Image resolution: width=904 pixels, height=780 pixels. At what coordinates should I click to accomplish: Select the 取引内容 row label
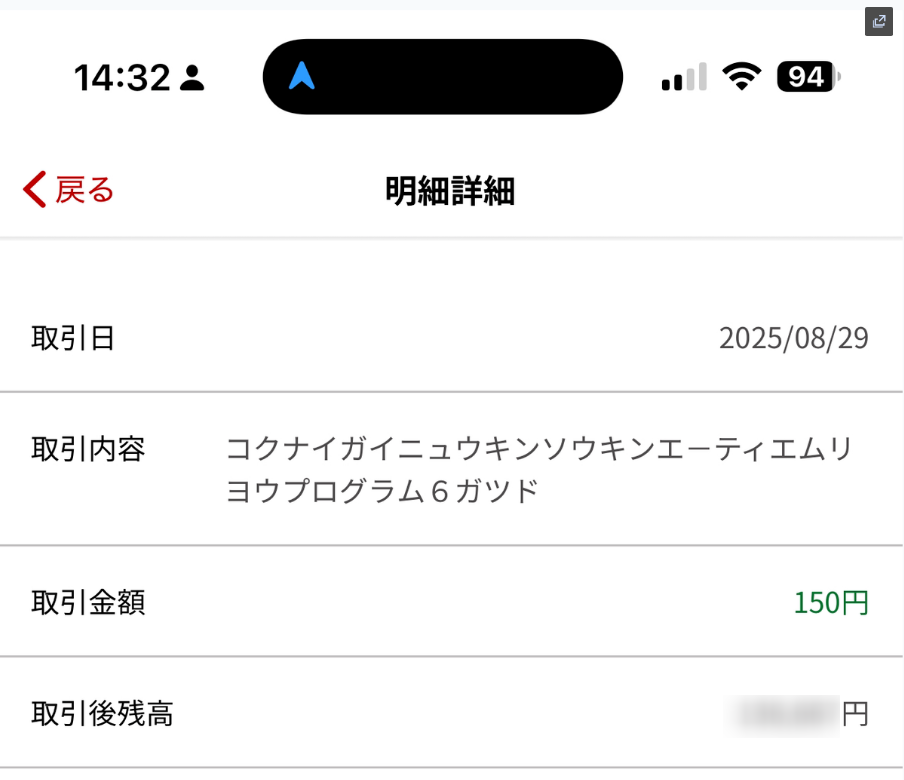(88, 450)
